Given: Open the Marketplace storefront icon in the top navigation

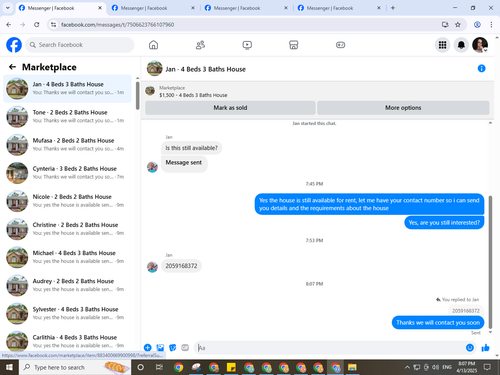Looking at the screenshot, I should [x=294, y=45].
